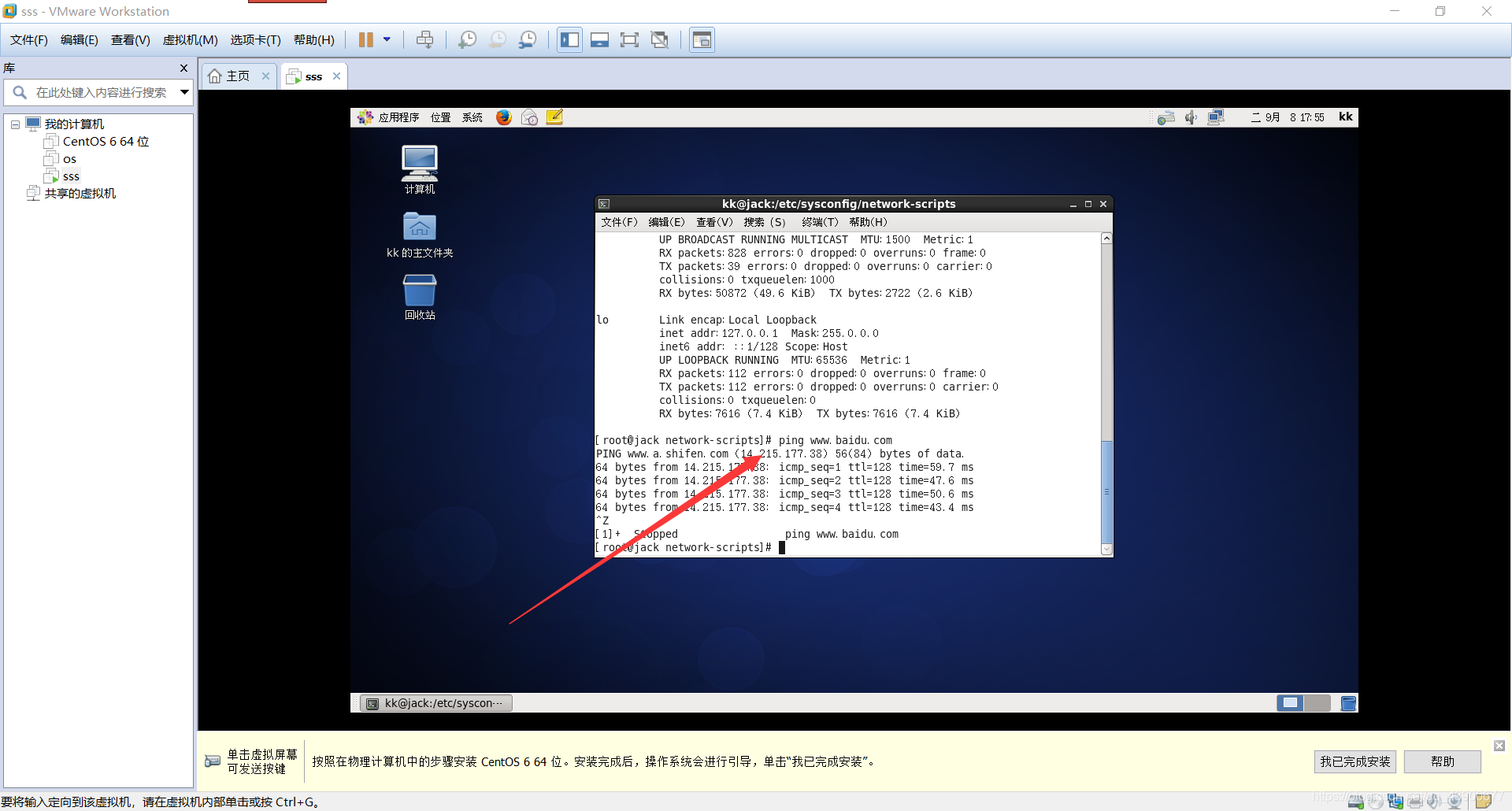Open the 编辑(E) menu in VMware
This screenshot has height=811, width=1512.
pyautogui.click(x=80, y=40)
